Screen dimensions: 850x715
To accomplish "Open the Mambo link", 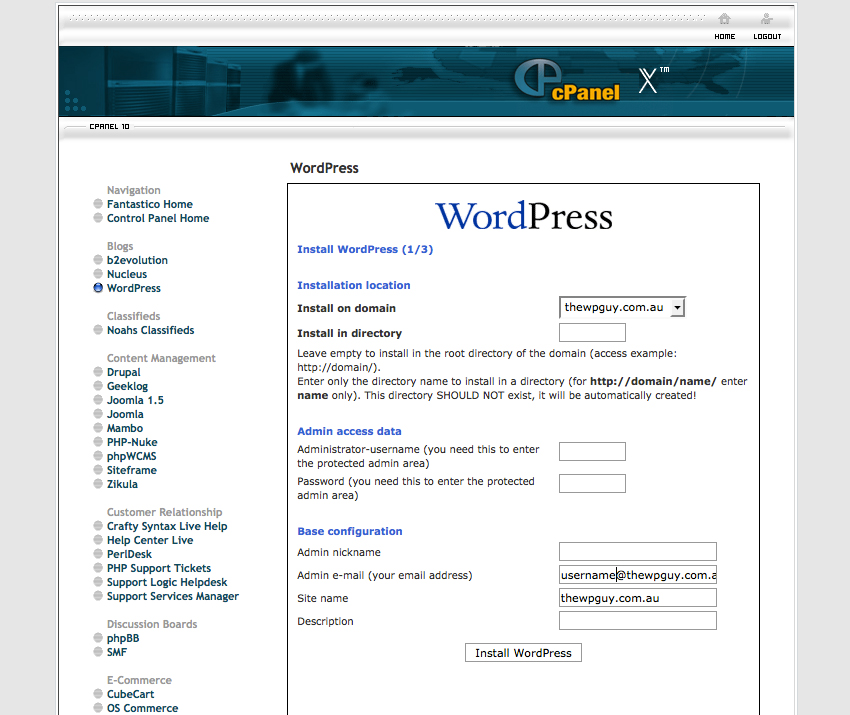I will (125, 428).
